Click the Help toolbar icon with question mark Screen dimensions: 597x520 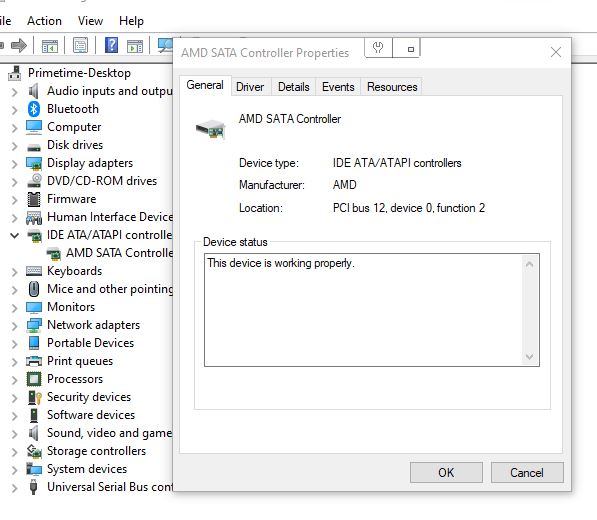click(x=111, y=46)
